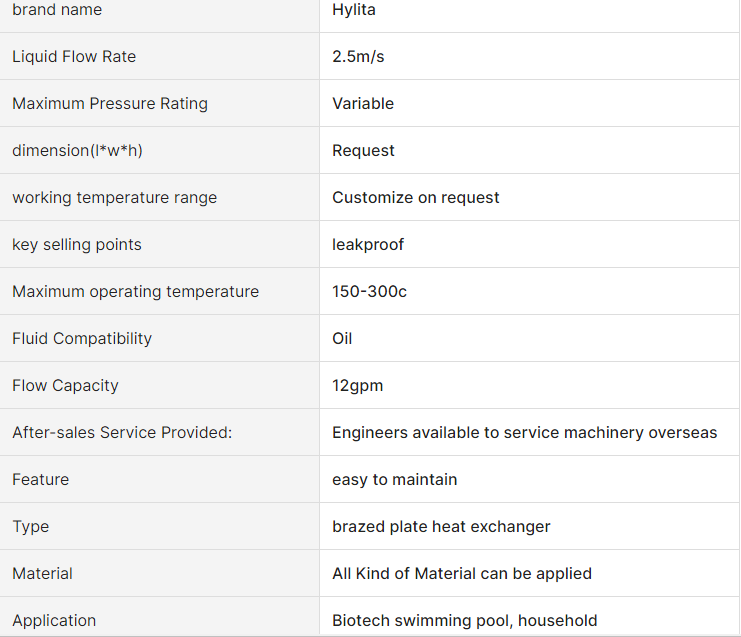Click the 'Customize on request' value
This screenshot has width=741, height=637.
(x=416, y=198)
